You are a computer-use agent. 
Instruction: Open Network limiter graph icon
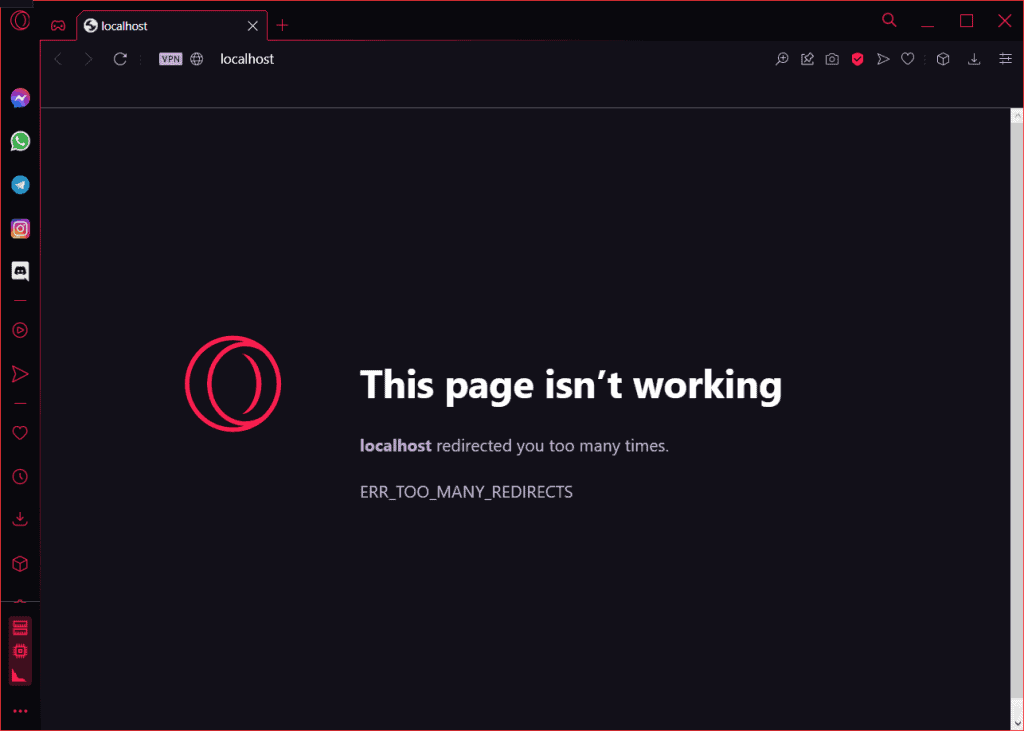(x=20, y=675)
